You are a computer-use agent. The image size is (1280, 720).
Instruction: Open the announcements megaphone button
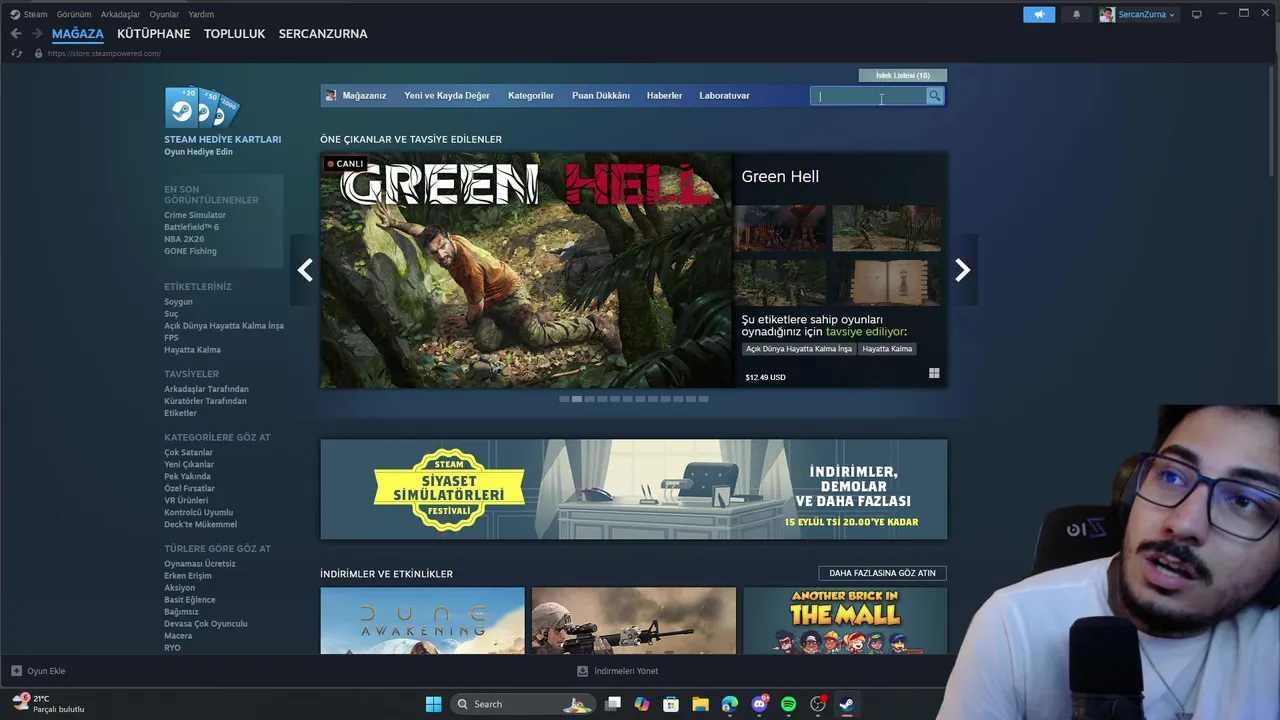tap(1039, 14)
